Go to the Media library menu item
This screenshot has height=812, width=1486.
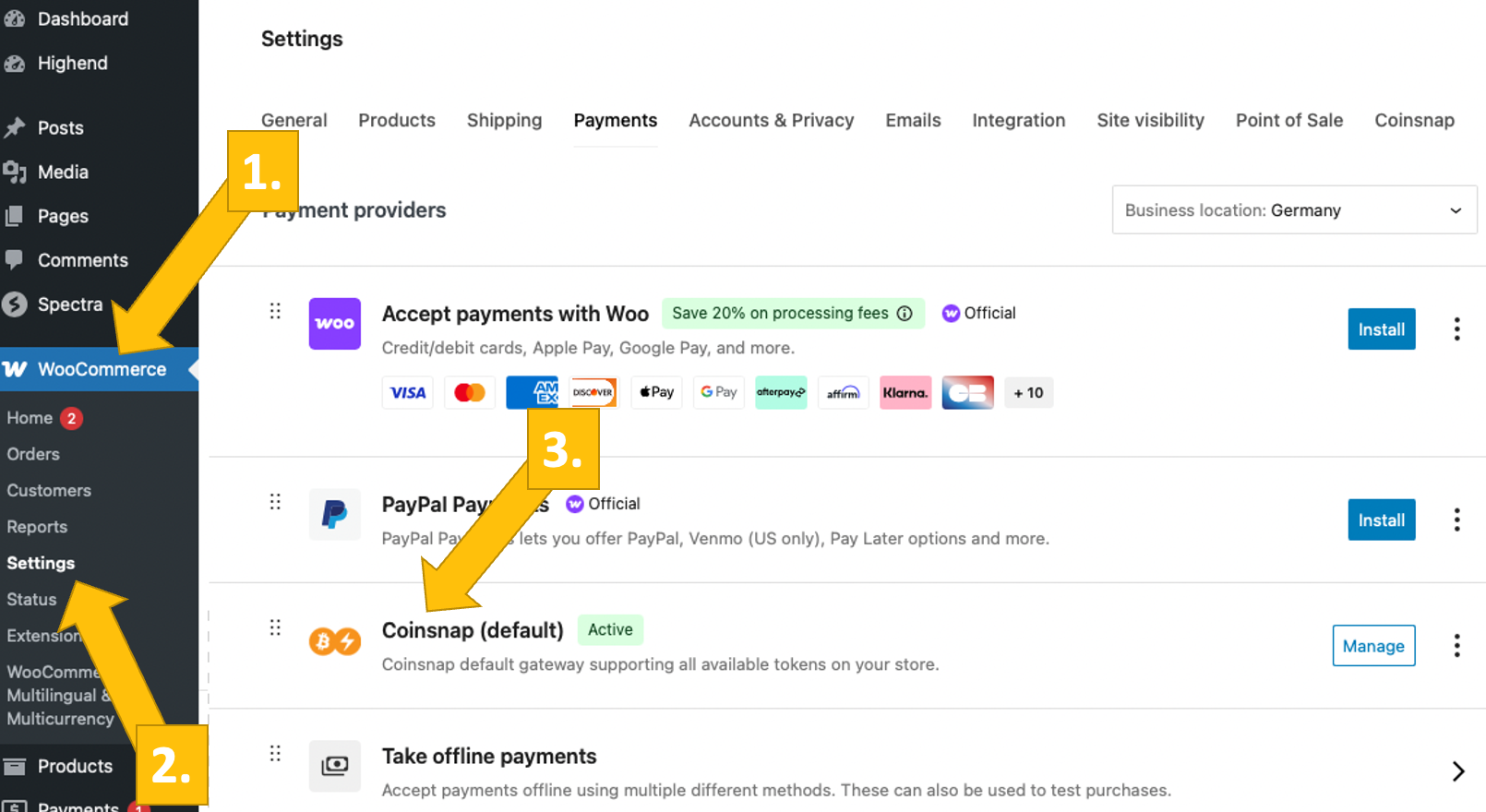(x=63, y=173)
